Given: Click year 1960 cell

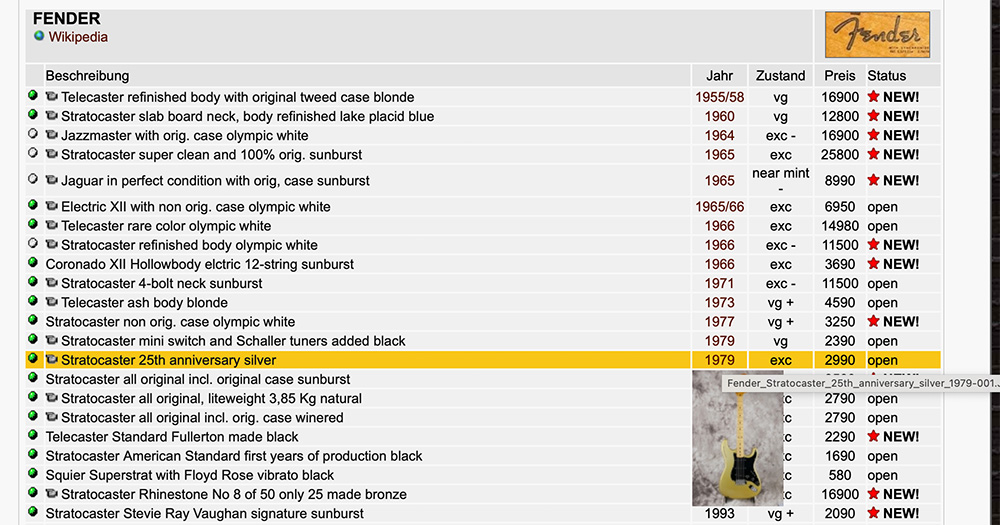Looking at the screenshot, I should 719,117.
